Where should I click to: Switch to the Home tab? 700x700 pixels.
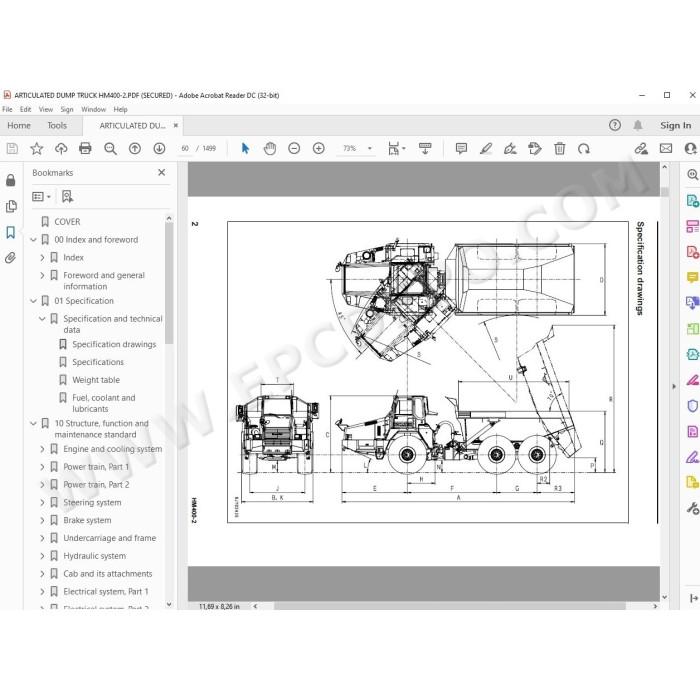(x=19, y=125)
